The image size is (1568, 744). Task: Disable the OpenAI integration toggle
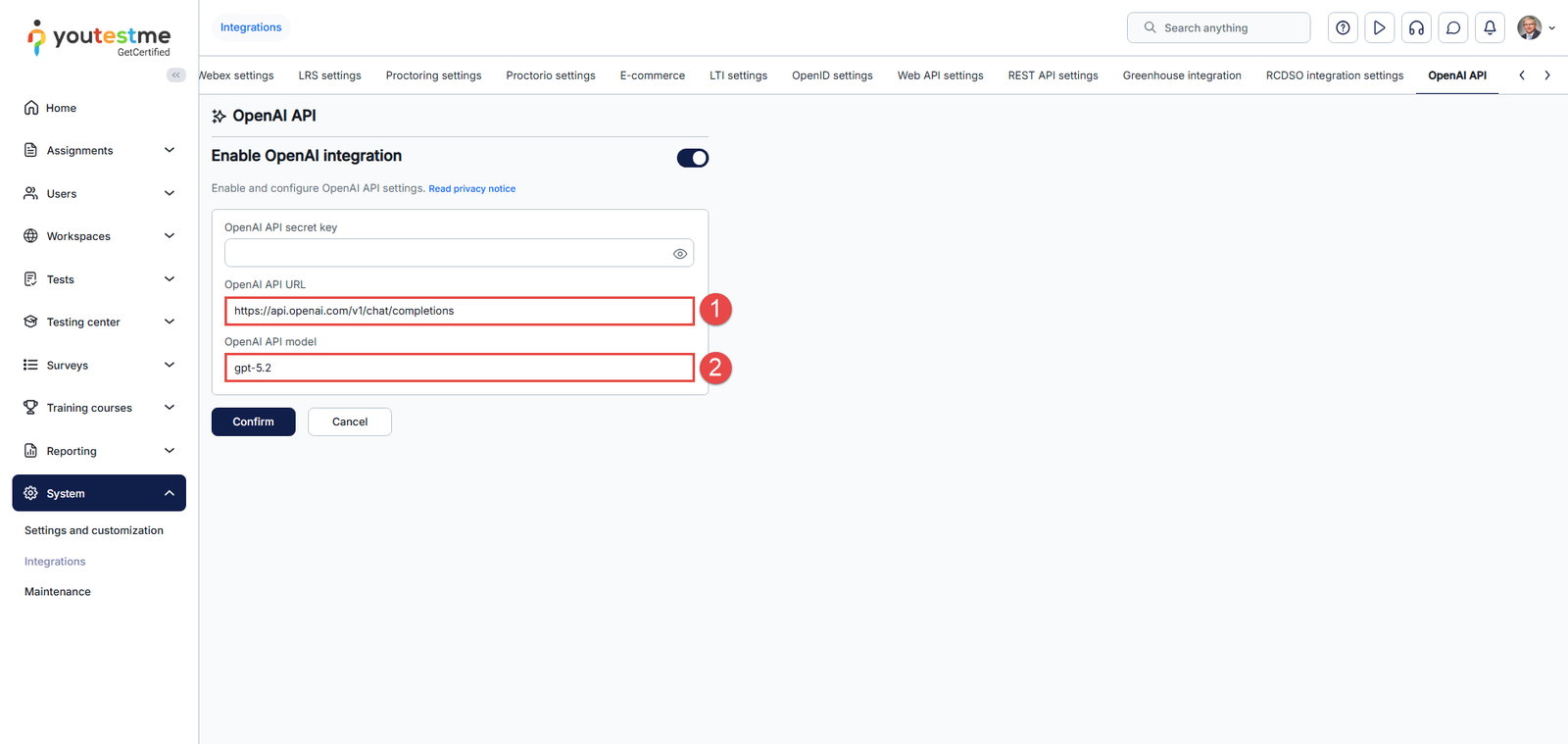click(x=692, y=158)
